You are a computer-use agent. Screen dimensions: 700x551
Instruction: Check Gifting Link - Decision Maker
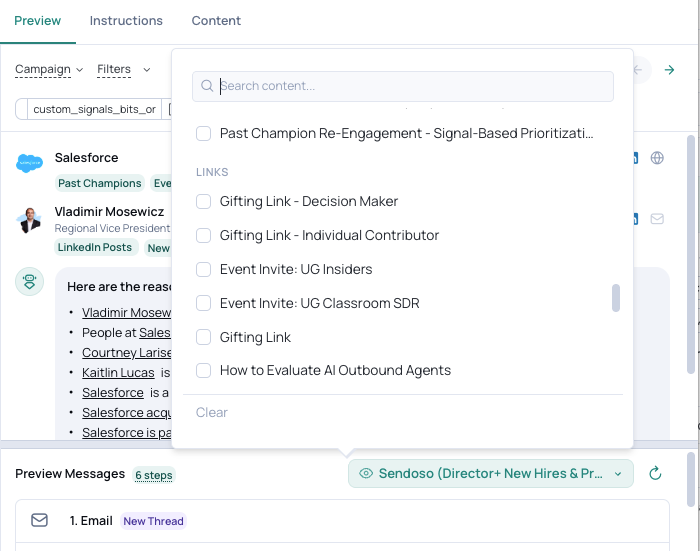pyautogui.click(x=204, y=201)
